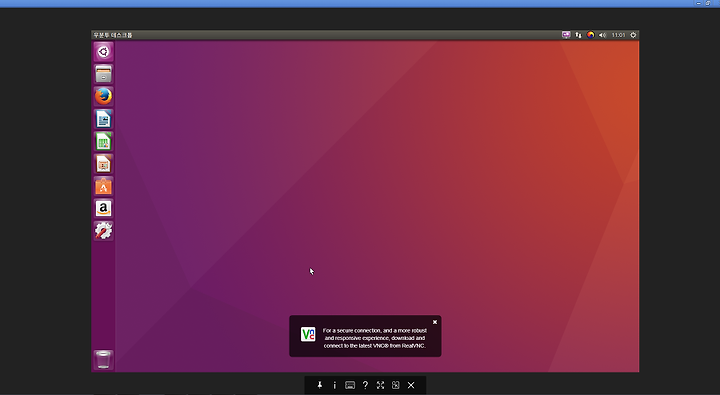This screenshot has width=720, height=395.
Task: Toggle VNC scale-to-fit view
Action: pos(395,385)
